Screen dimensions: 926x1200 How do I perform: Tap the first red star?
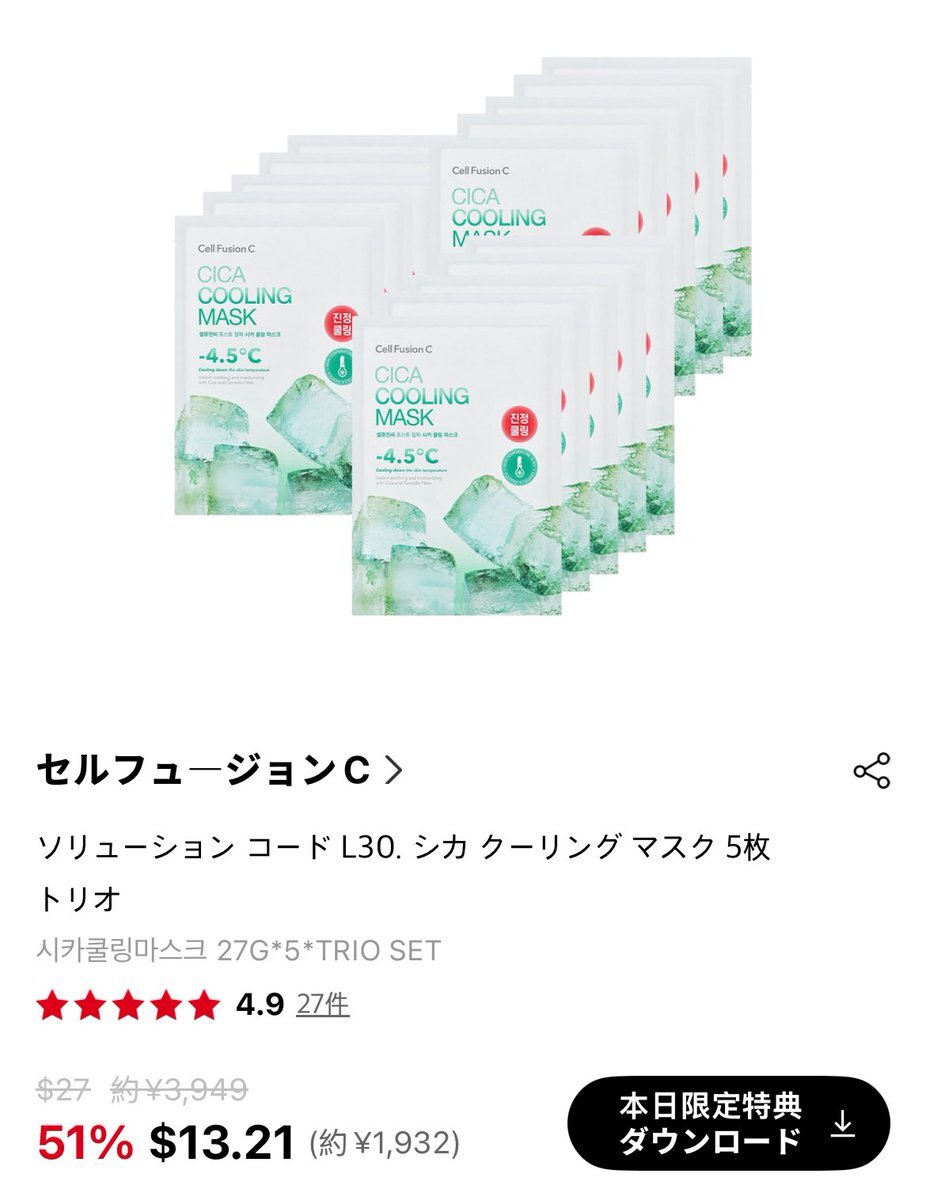53,1005
